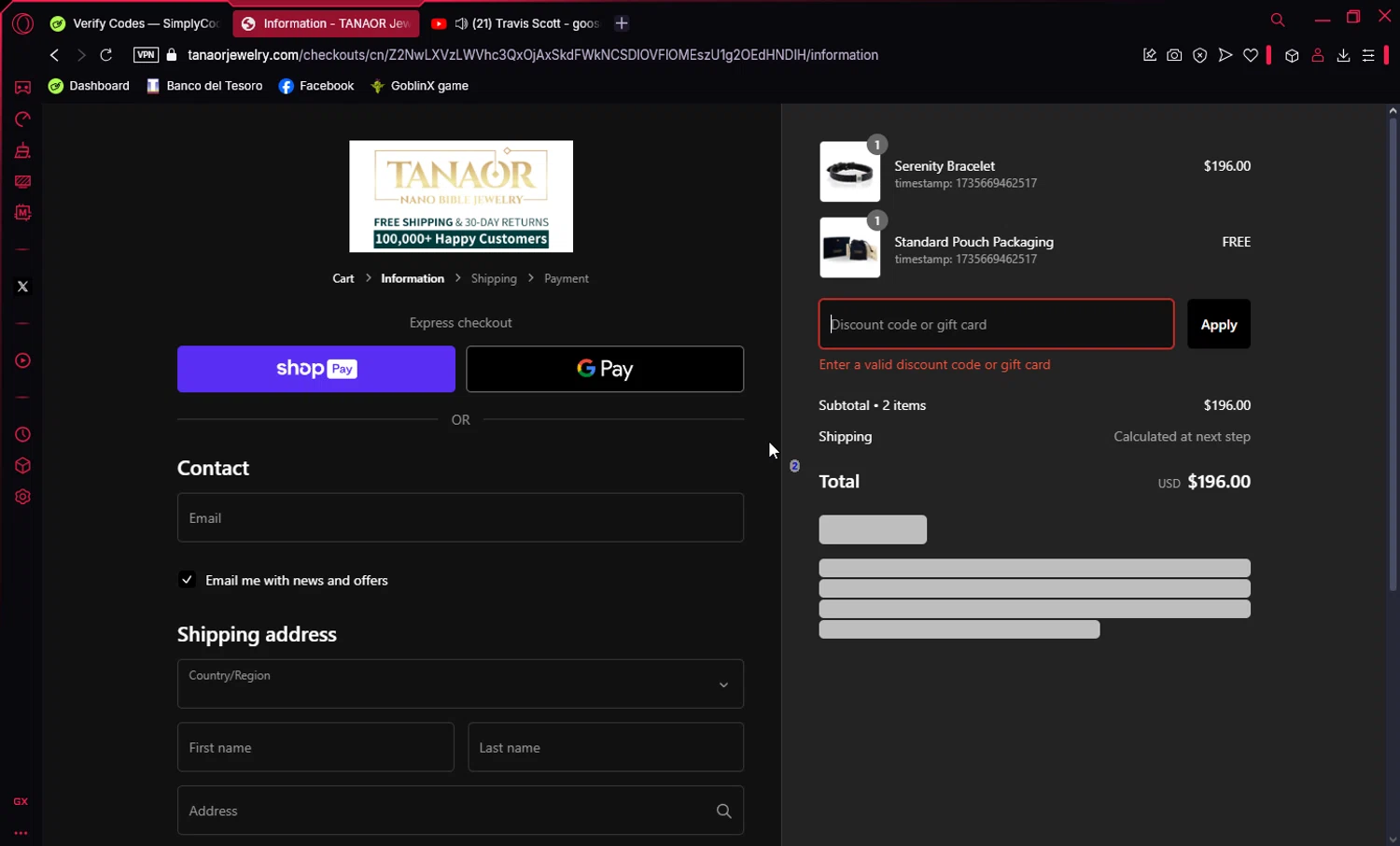
Task: Focus the First name field
Action: coord(315,747)
